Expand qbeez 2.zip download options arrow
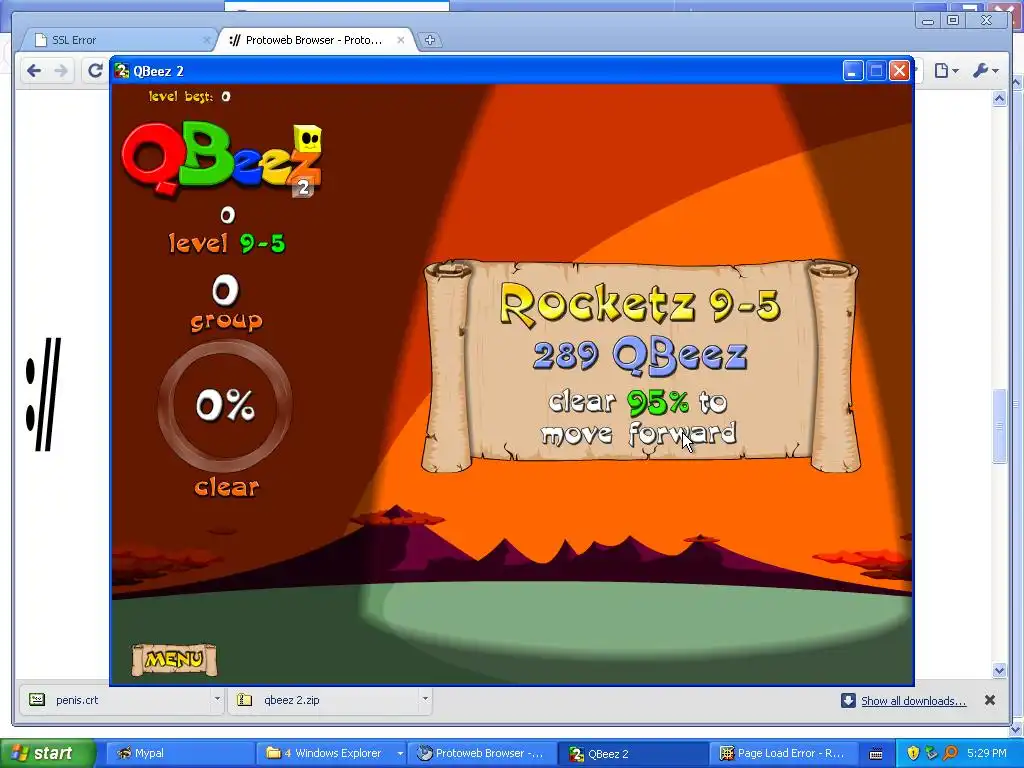1024x768 pixels. 425,699
